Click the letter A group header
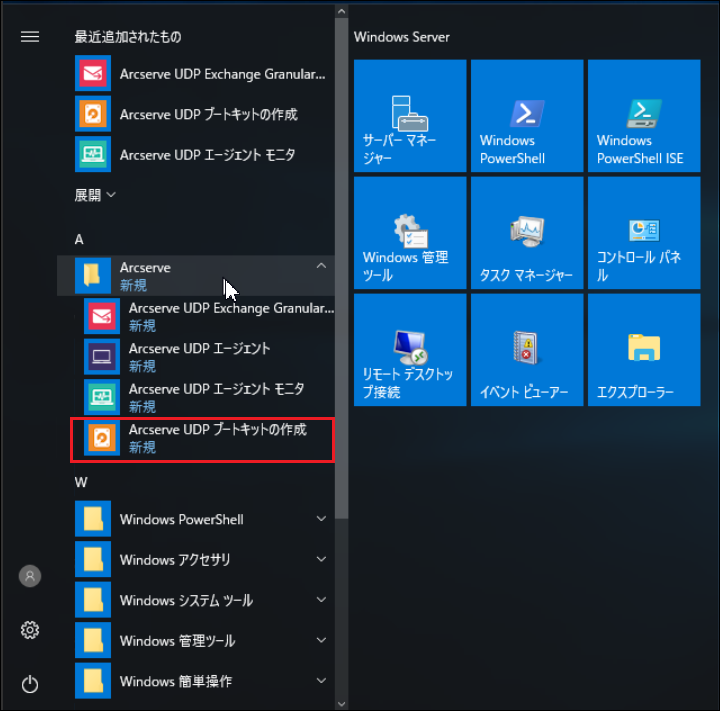The width and height of the screenshot is (720, 711). (79, 239)
